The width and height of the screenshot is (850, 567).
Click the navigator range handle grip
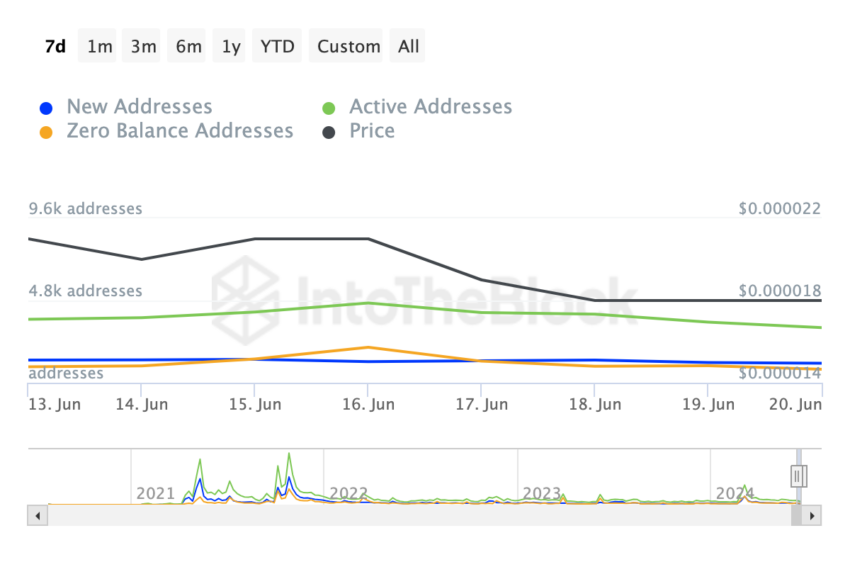[799, 476]
